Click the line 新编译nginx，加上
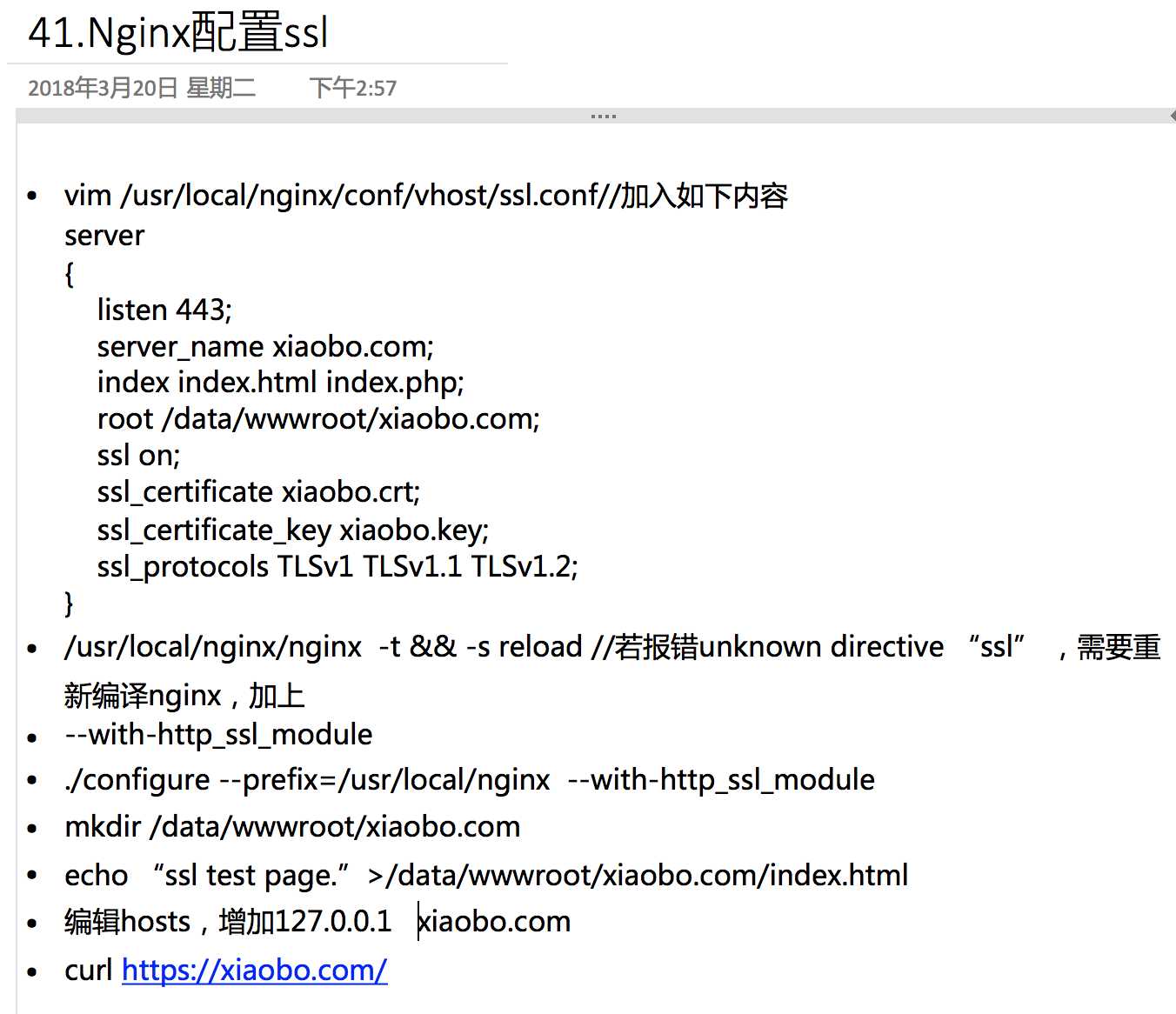The height and width of the screenshot is (1014, 1176). pos(184,696)
